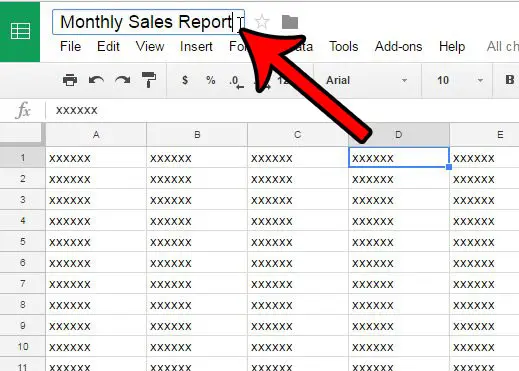Select cell C9
Viewport: 519px width, 371px height.
pos(298,325)
